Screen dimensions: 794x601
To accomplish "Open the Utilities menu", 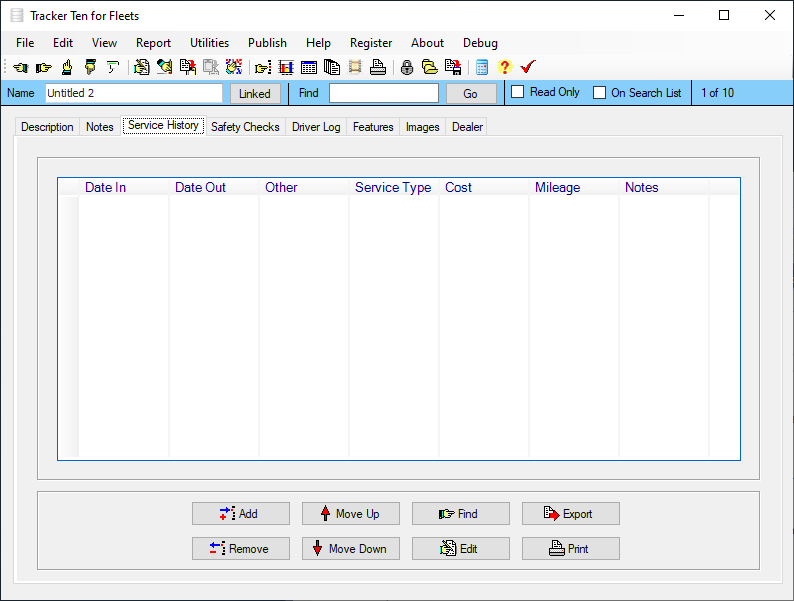I will (209, 43).
